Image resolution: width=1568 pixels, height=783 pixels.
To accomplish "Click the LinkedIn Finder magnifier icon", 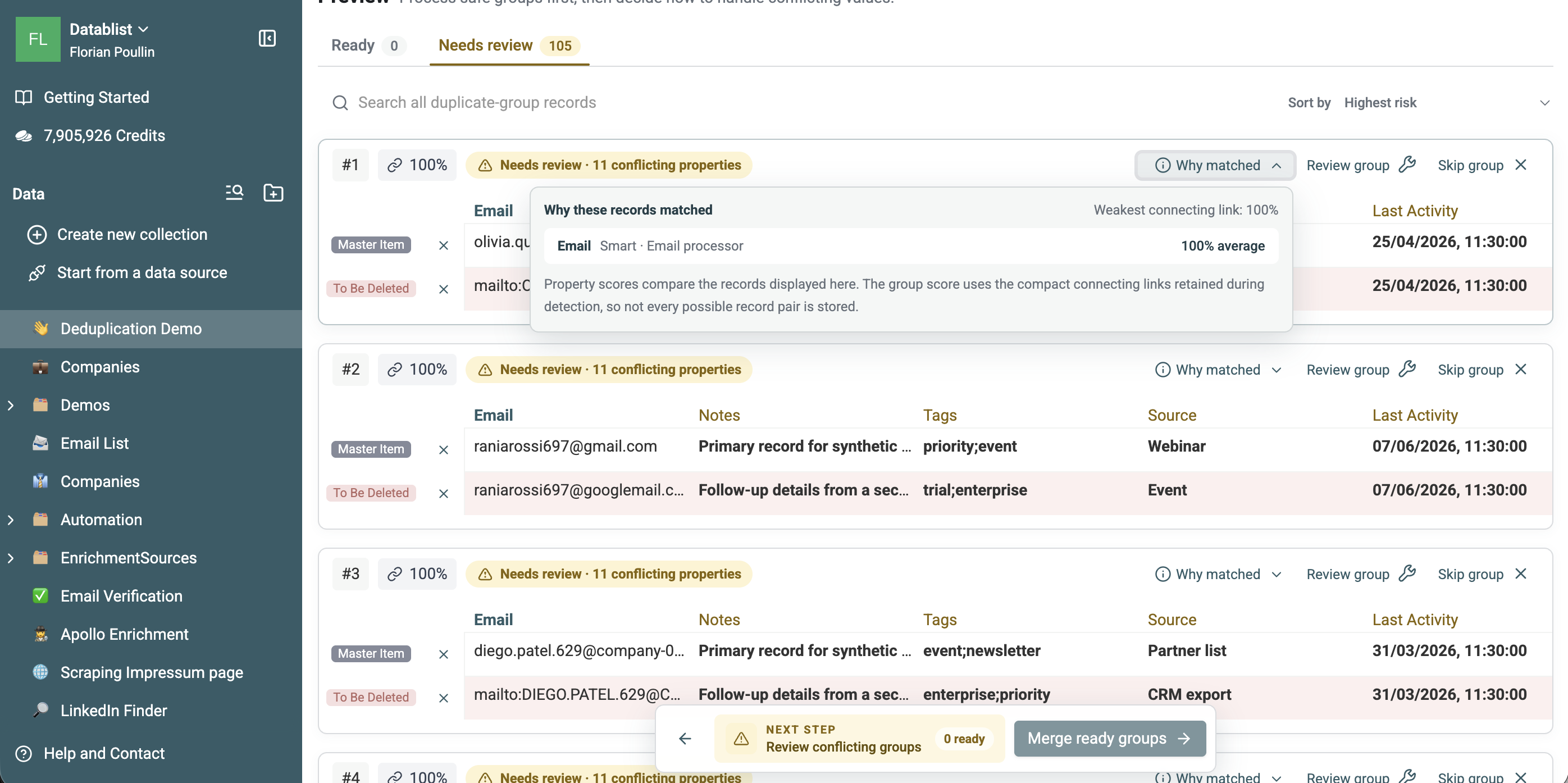I will click(x=40, y=710).
